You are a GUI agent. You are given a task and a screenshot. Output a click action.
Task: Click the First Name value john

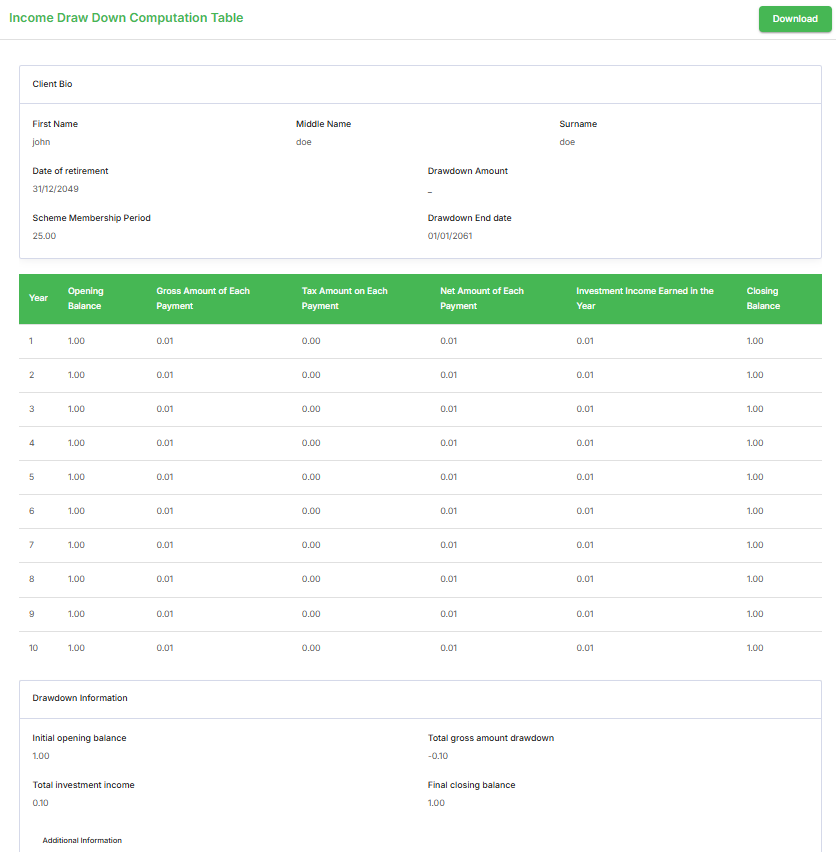(41, 142)
